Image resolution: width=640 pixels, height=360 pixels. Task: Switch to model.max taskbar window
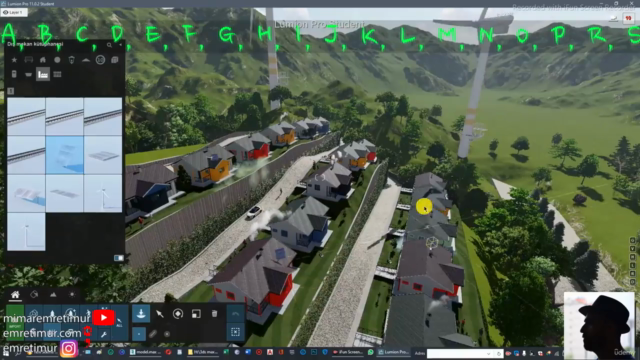(x=145, y=352)
